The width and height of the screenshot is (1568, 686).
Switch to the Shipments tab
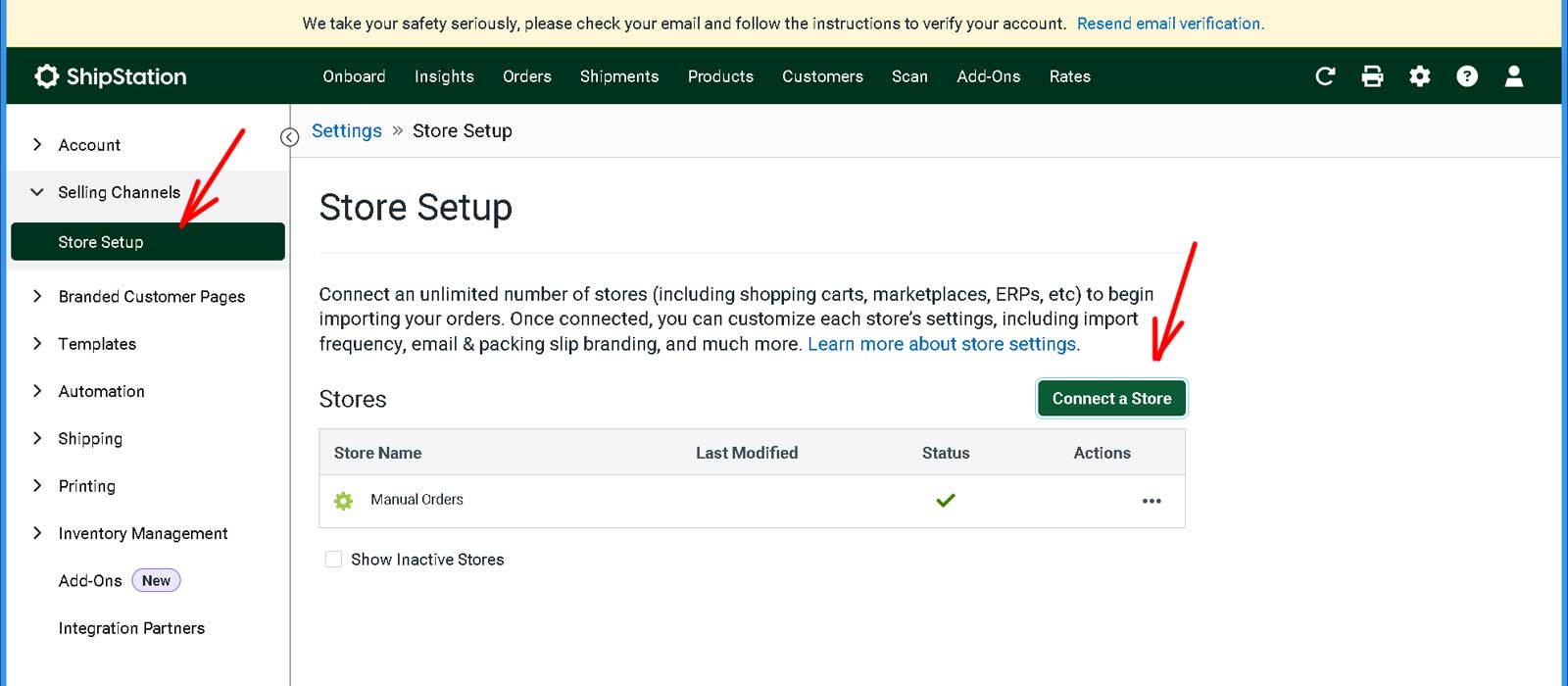tap(619, 76)
